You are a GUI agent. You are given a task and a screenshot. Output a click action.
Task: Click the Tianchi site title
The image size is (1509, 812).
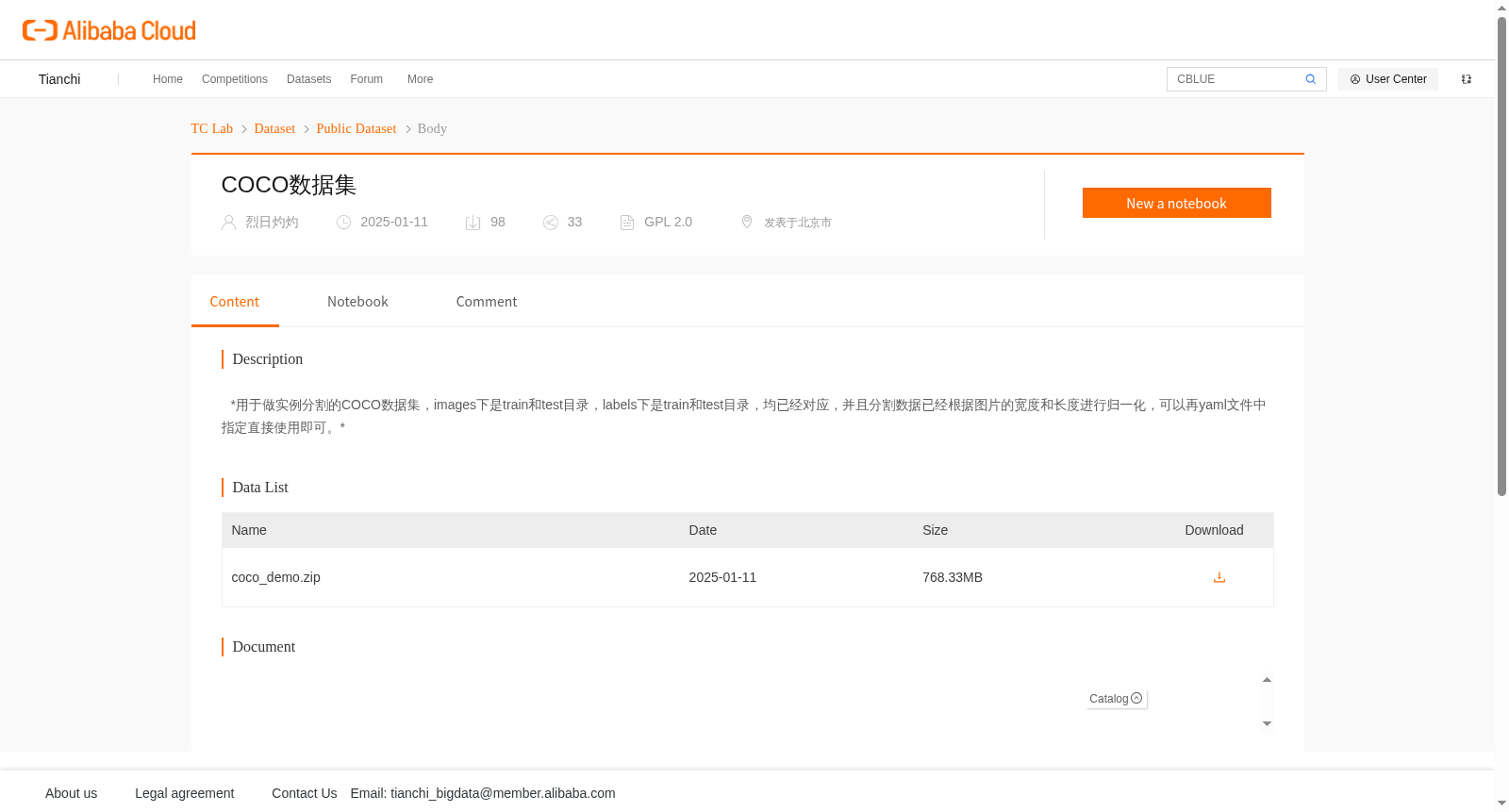(x=59, y=79)
